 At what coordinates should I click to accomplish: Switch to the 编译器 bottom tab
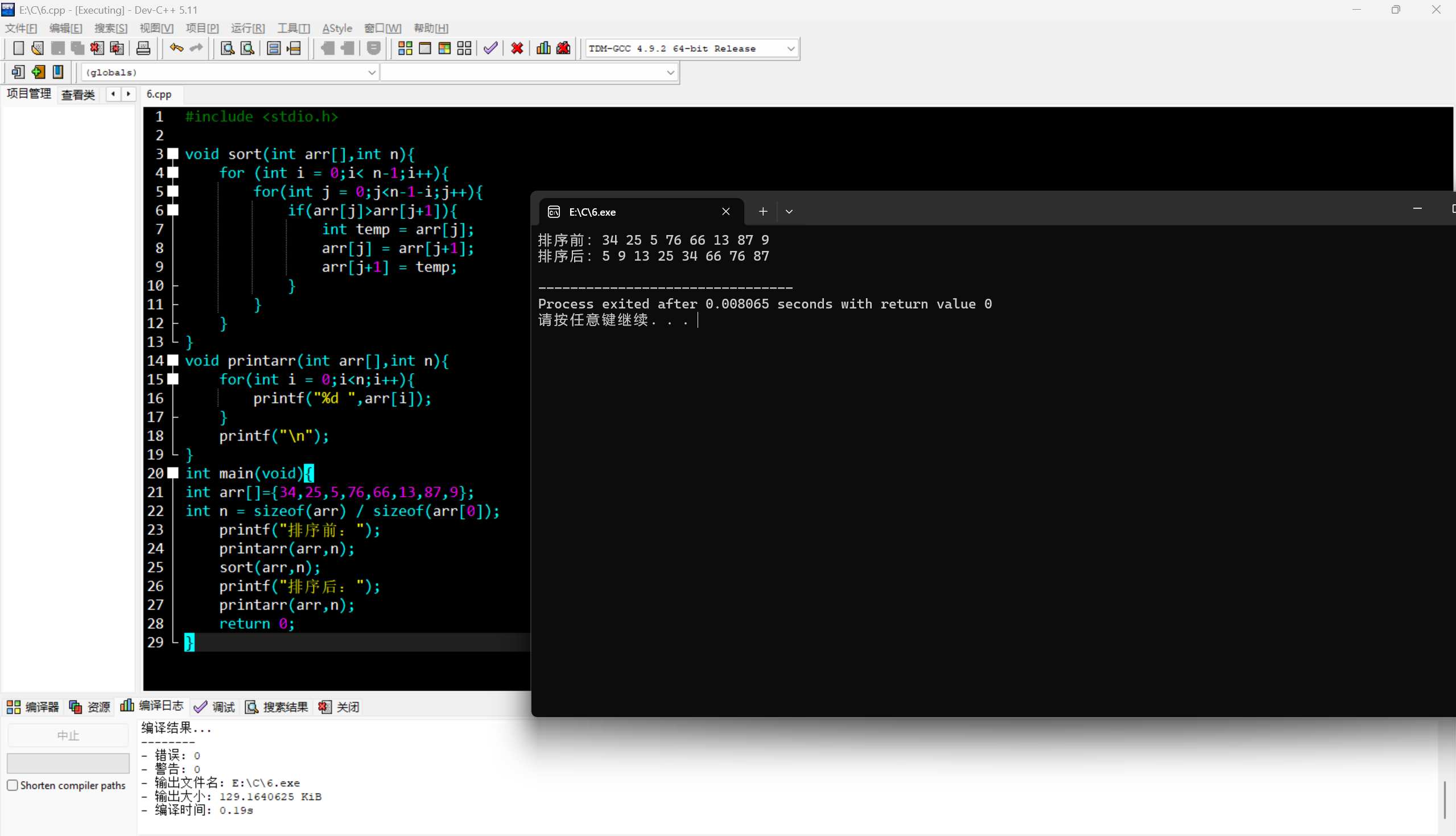[34, 707]
